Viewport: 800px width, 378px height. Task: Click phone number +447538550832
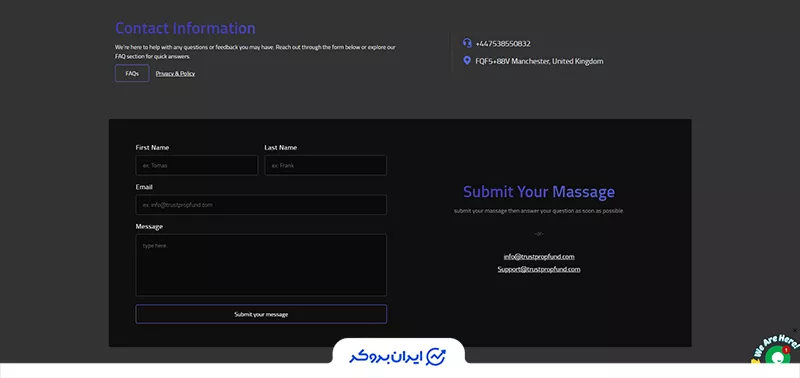503,44
